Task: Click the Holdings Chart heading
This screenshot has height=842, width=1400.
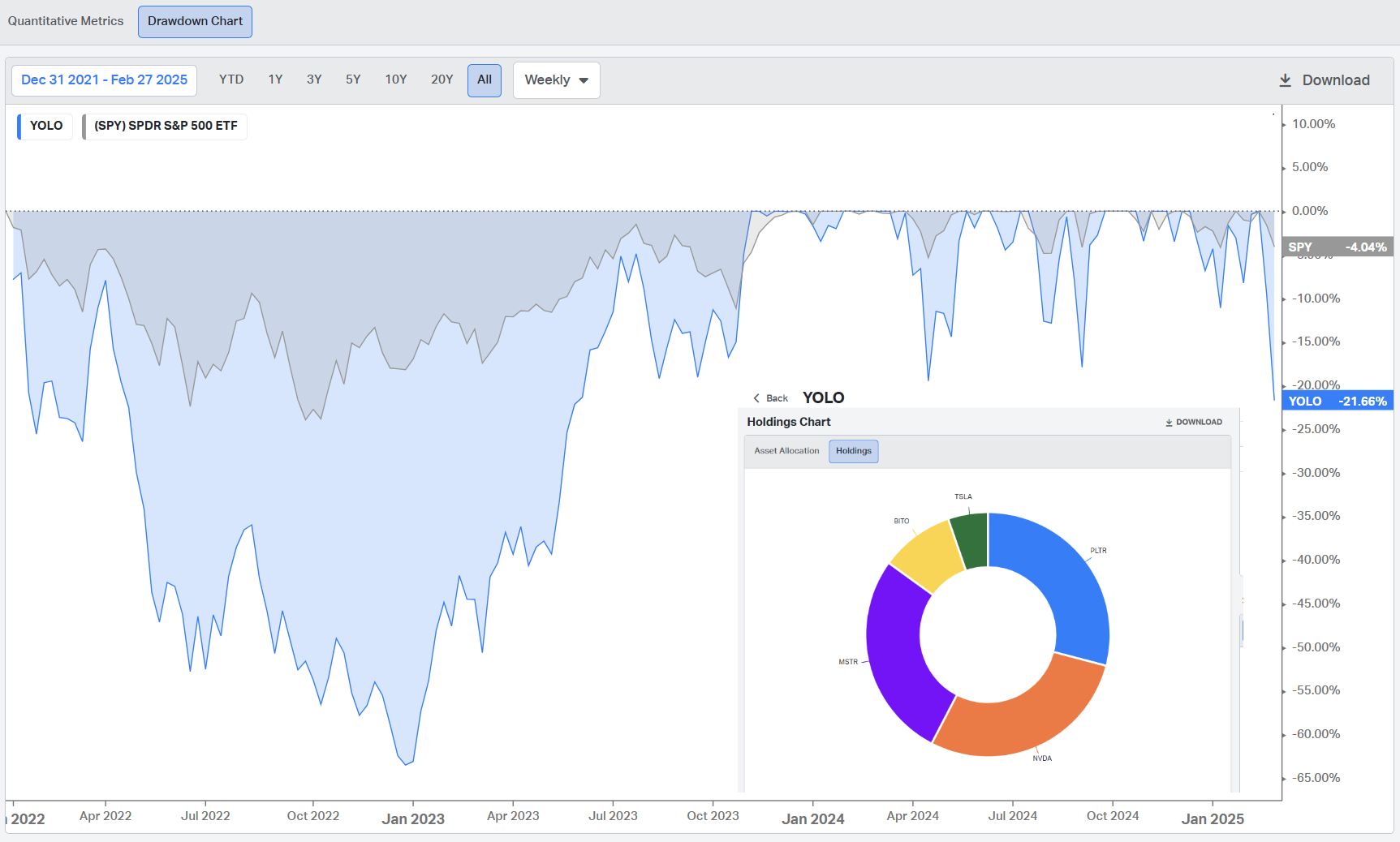Action: (x=789, y=422)
